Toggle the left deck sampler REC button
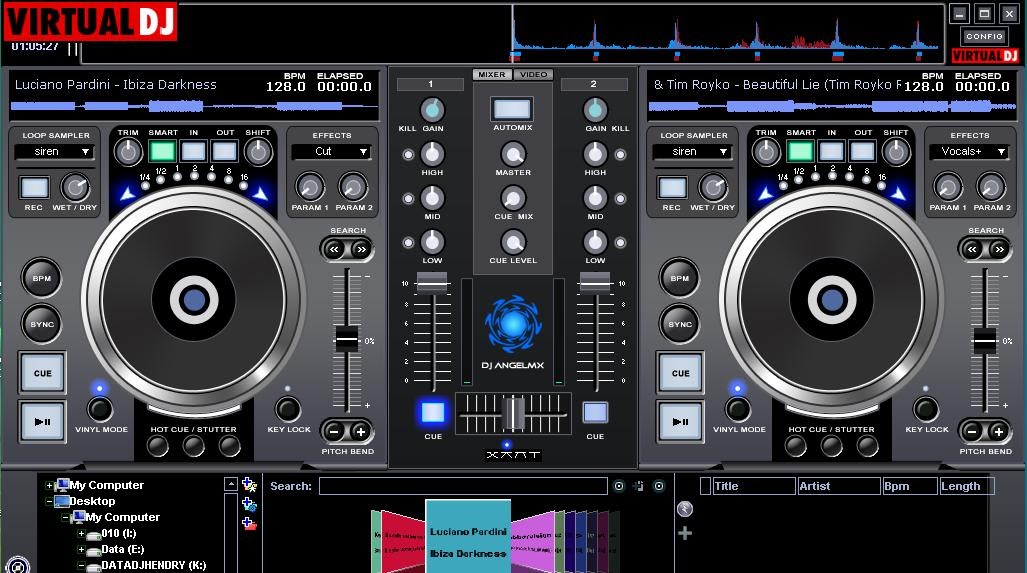Image resolution: width=1027 pixels, height=573 pixels. [x=34, y=188]
